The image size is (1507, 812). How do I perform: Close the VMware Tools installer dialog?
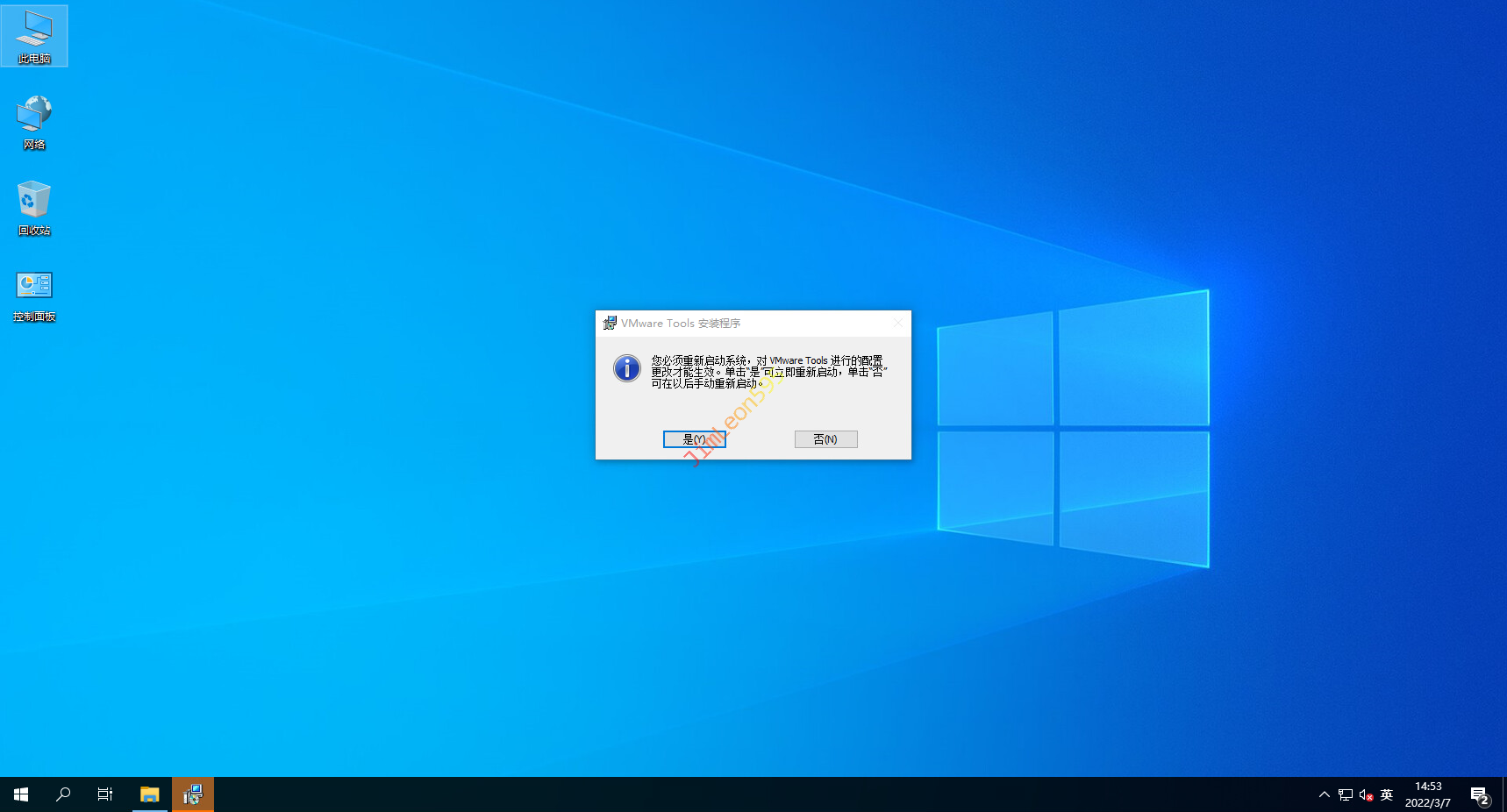[x=897, y=324]
